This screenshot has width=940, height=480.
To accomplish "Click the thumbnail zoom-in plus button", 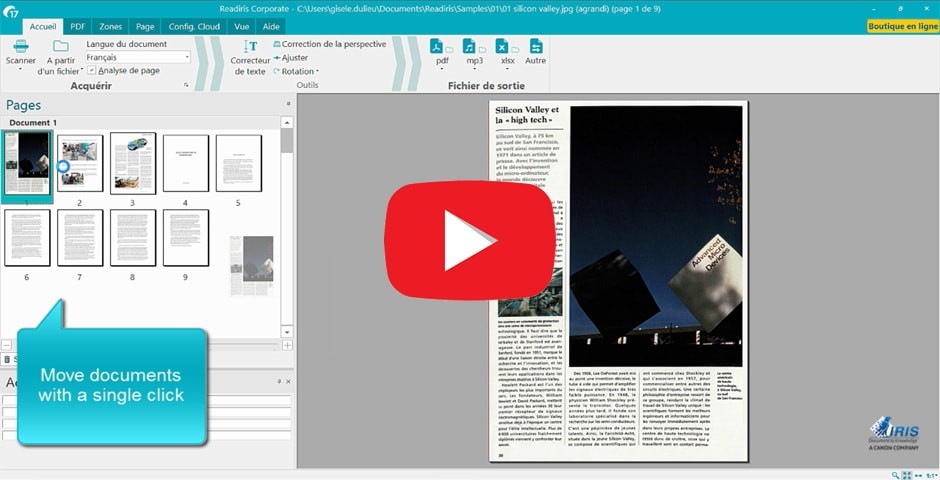I will 287,345.
